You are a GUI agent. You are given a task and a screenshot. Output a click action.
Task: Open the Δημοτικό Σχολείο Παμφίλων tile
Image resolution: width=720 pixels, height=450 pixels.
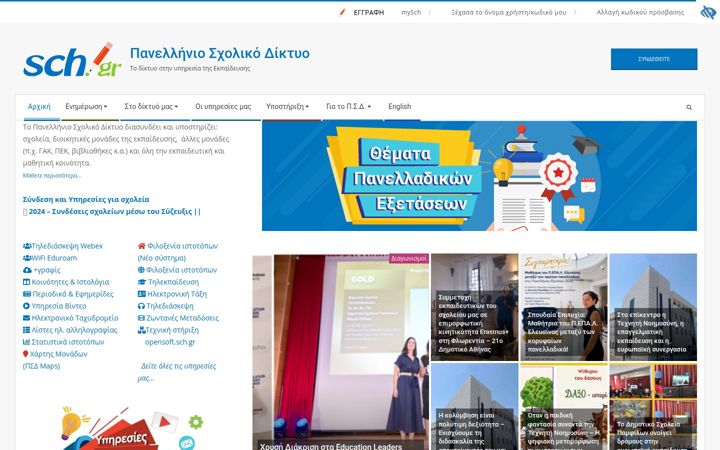click(653, 407)
